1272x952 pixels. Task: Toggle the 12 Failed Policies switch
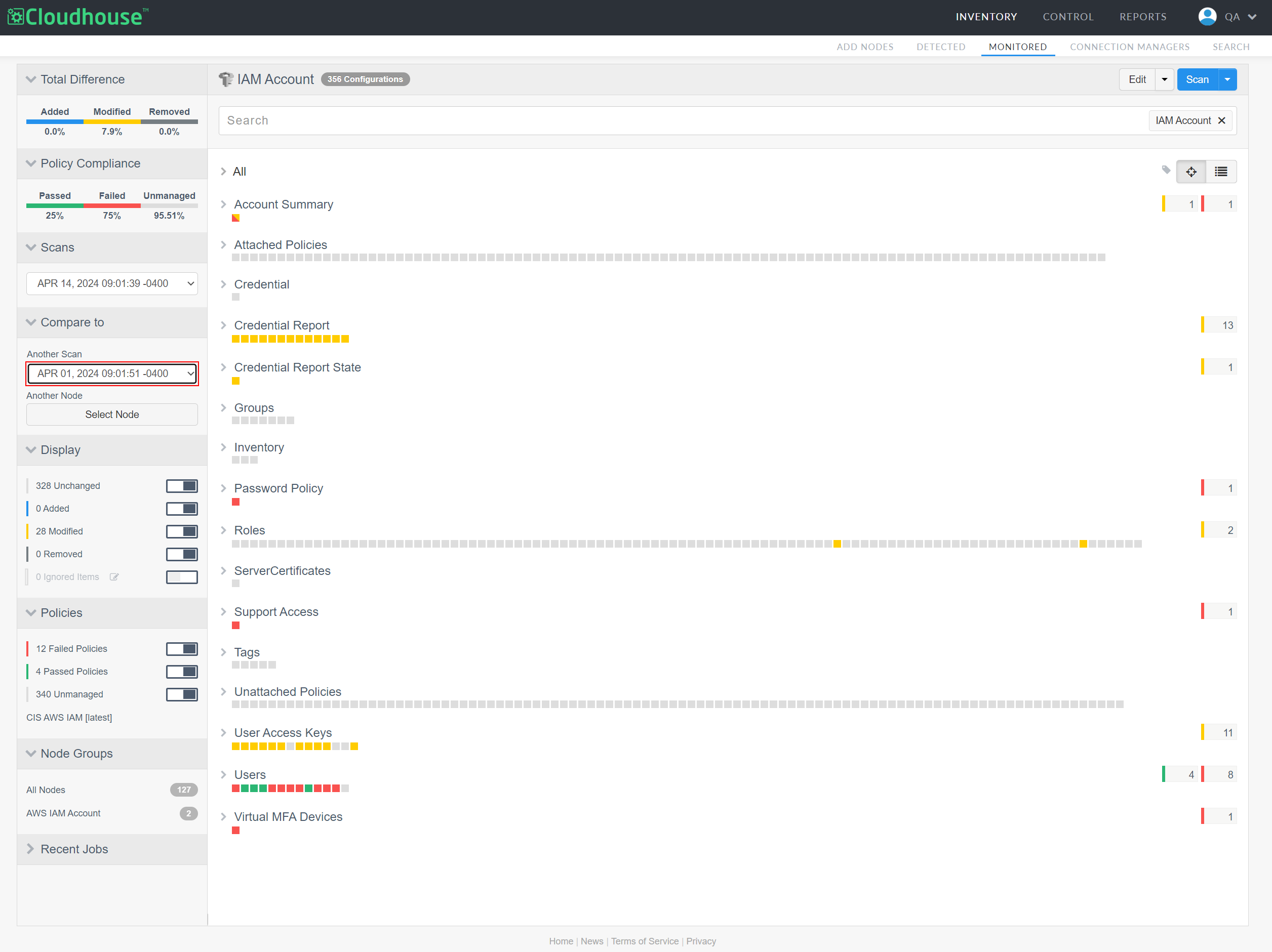182,648
